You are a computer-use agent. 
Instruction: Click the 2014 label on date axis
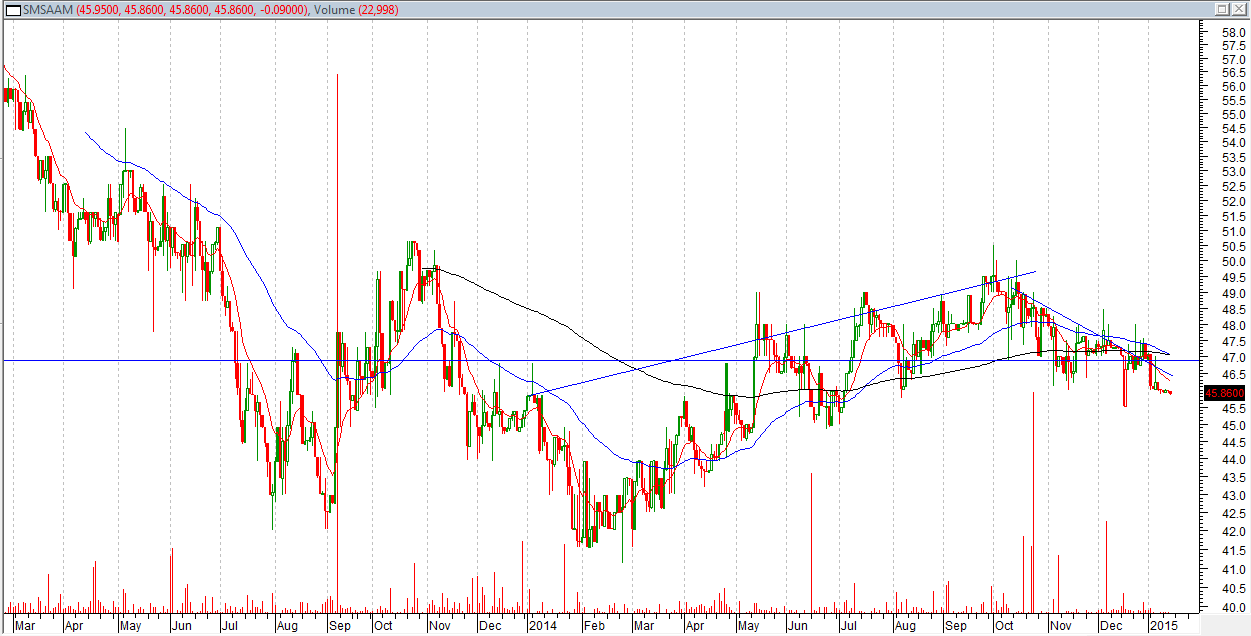(x=545, y=627)
